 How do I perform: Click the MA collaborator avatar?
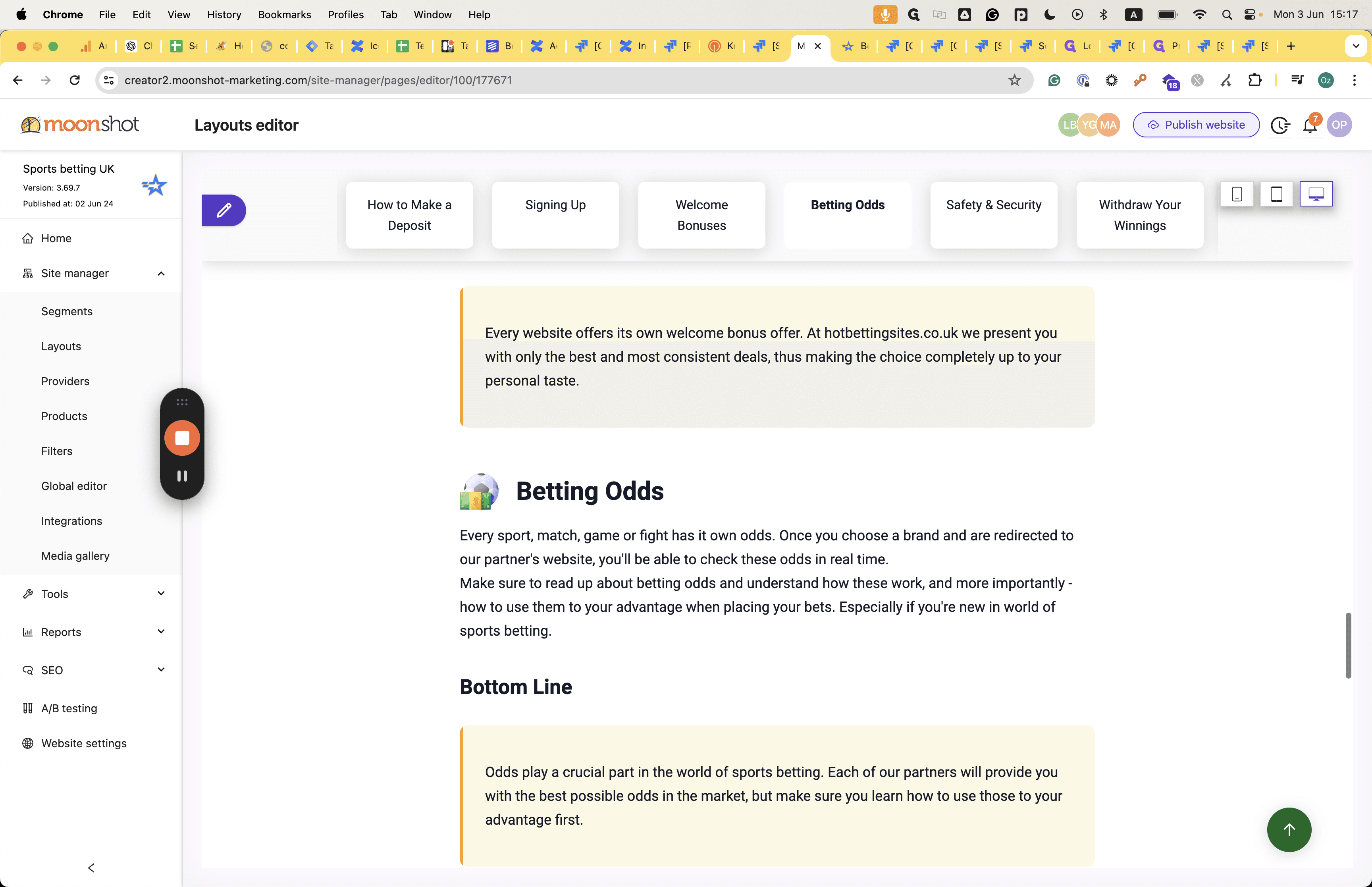(1108, 125)
